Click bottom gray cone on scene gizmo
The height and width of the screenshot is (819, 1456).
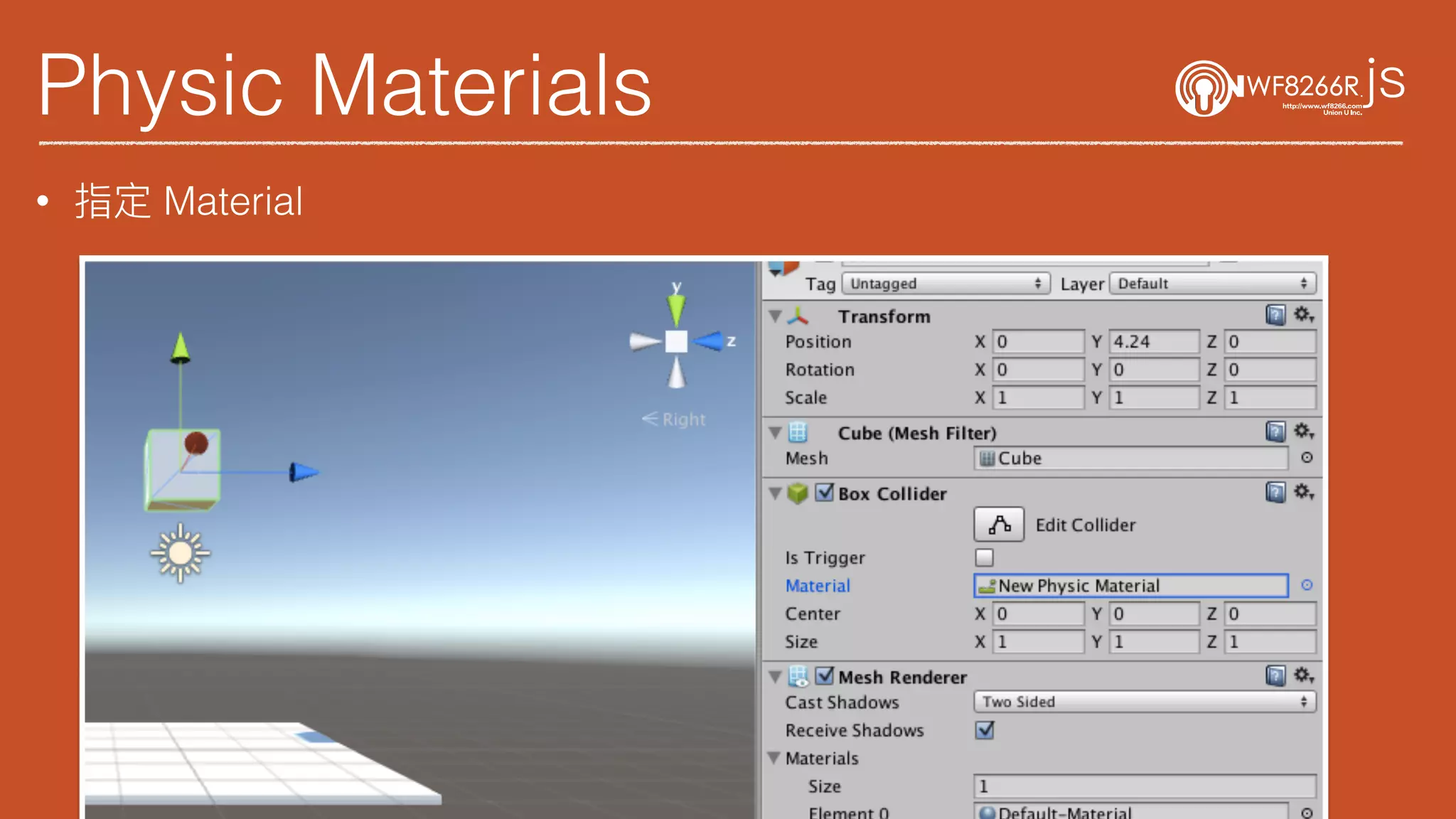pos(676,373)
